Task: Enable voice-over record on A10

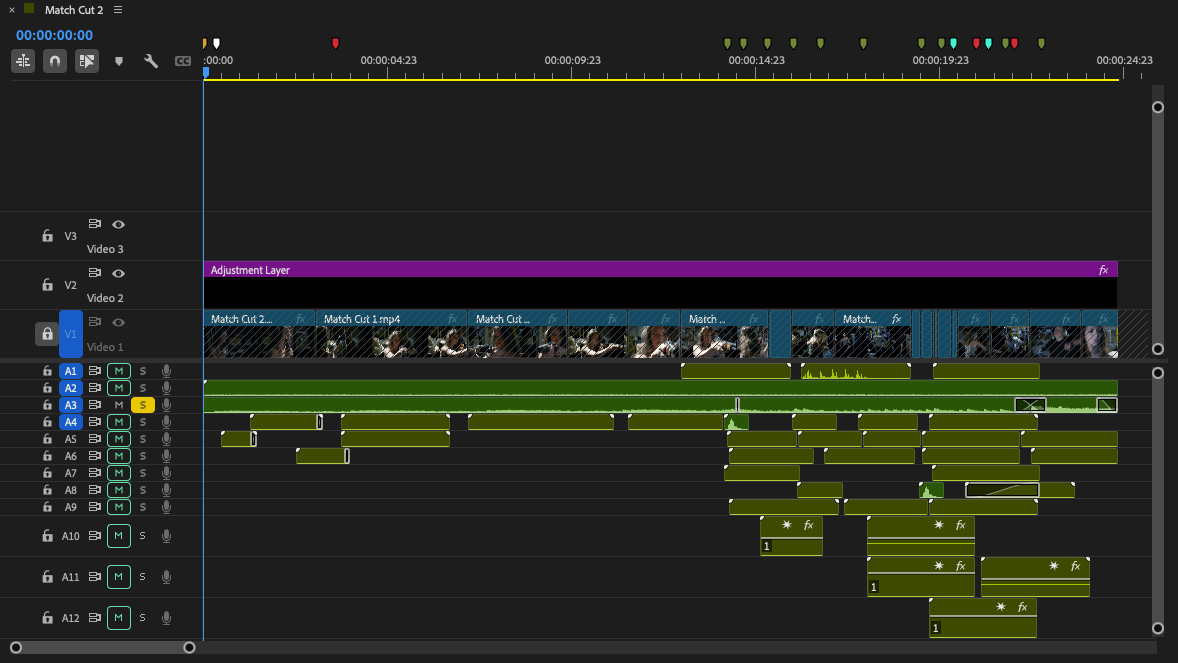Action: click(166, 536)
